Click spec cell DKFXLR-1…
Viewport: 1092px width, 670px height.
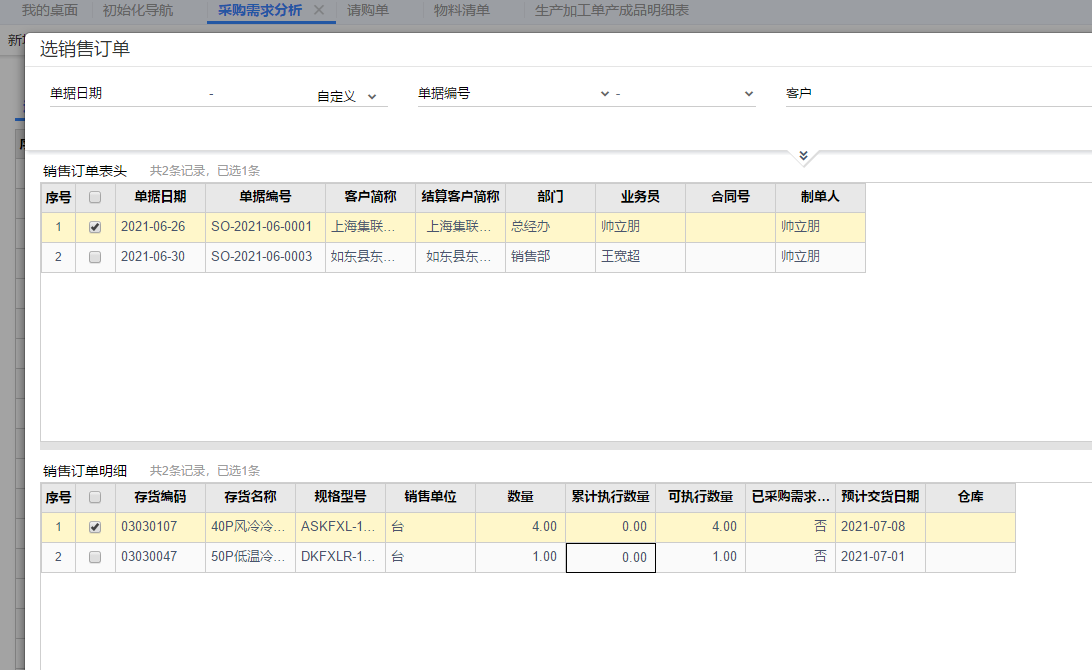pos(341,557)
